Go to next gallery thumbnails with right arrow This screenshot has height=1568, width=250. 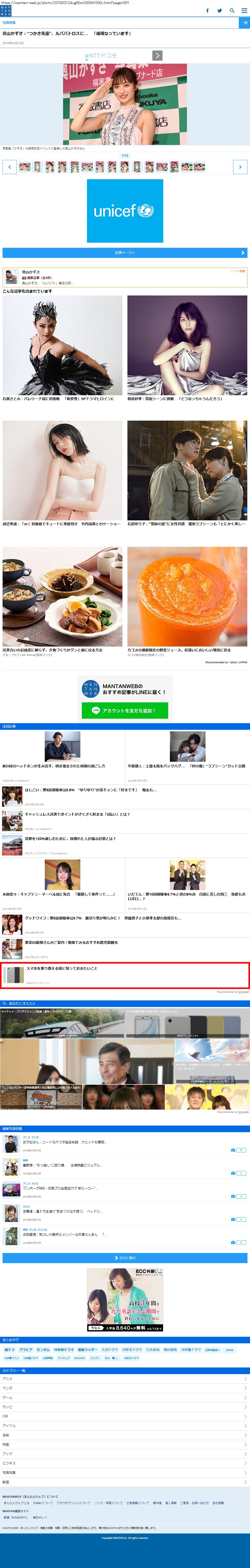pos(240,167)
